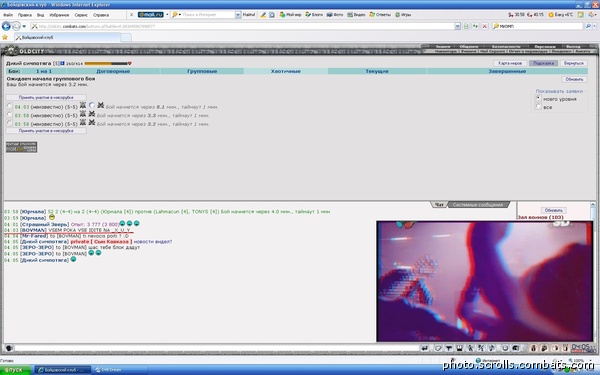This screenshot has height=375, width=600.
Task: Click the red stop icon beside the address bar
Action: click(x=484, y=26)
